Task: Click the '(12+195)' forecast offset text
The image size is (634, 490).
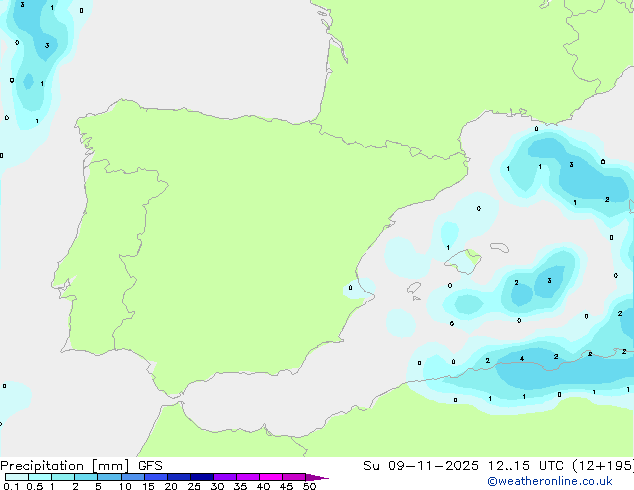Action: 603,466
